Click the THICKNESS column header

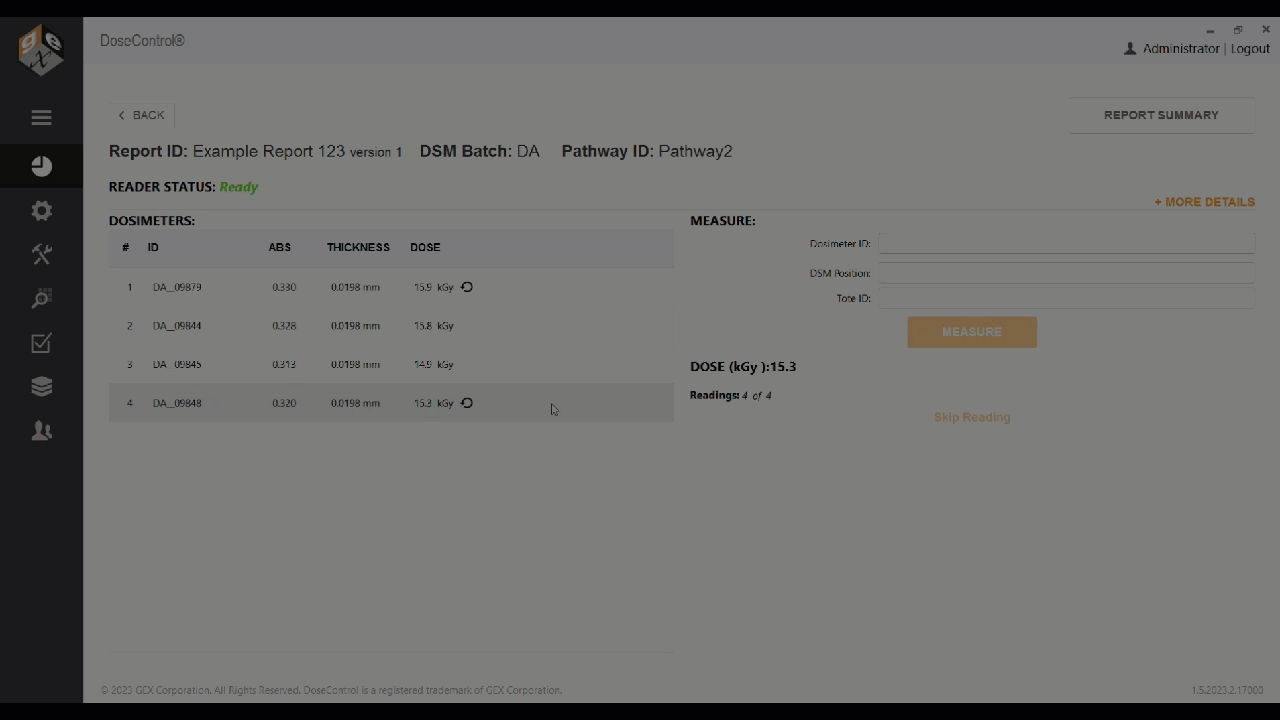(x=358, y=247)
